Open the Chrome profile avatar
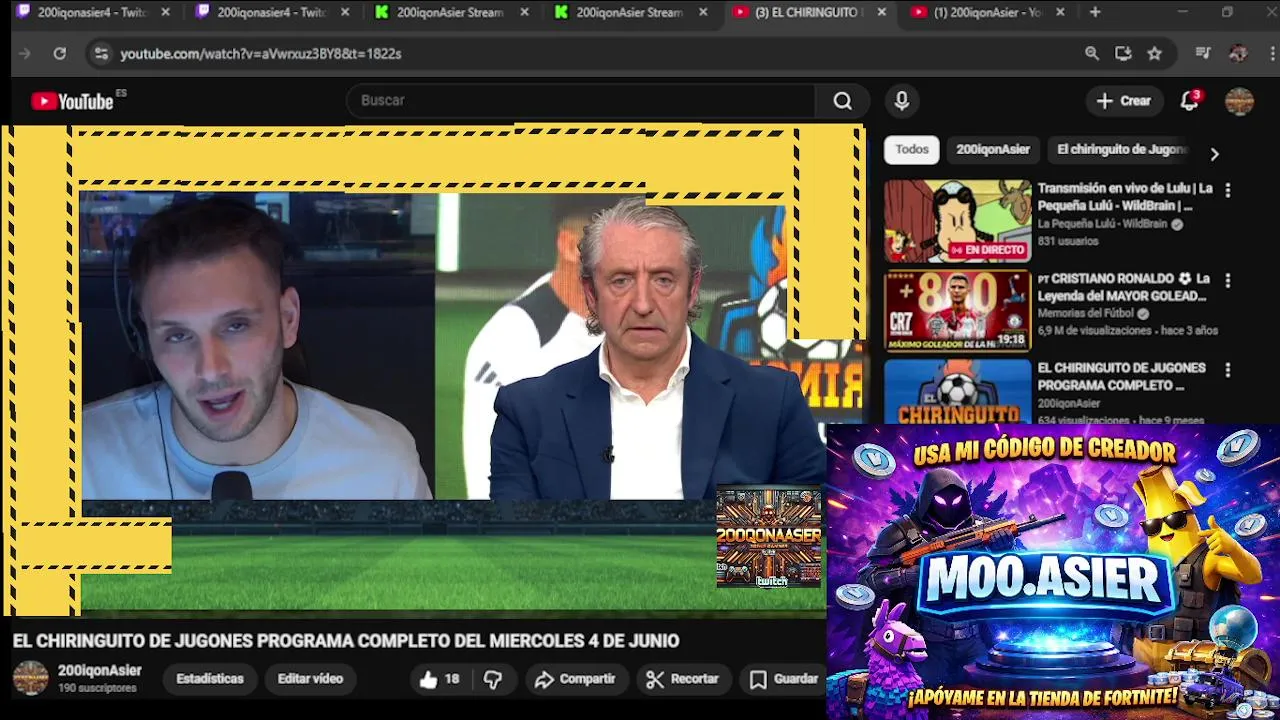Image resolution: width=1280 pixels, height=720 pixels. pos(1238,53)
